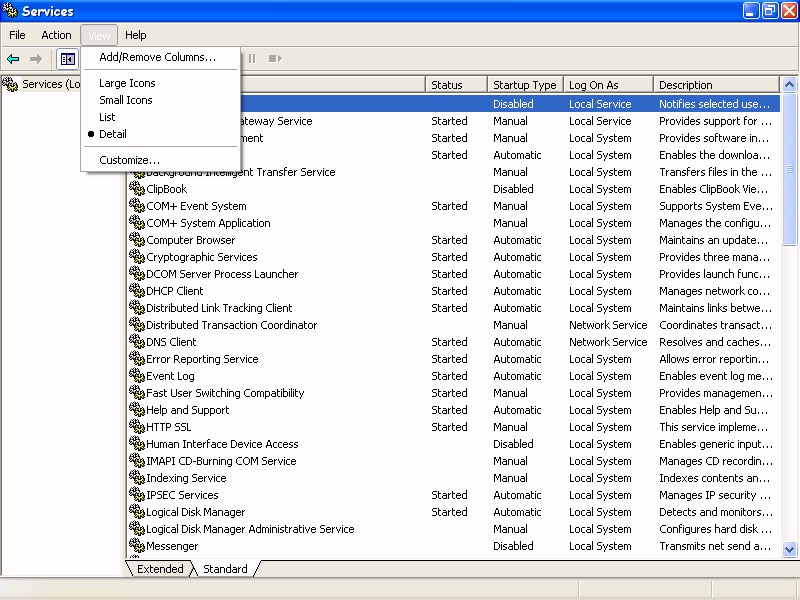Click the gear icon beside Error Reporting Service

pyautogui.click(x=137, y=359)
